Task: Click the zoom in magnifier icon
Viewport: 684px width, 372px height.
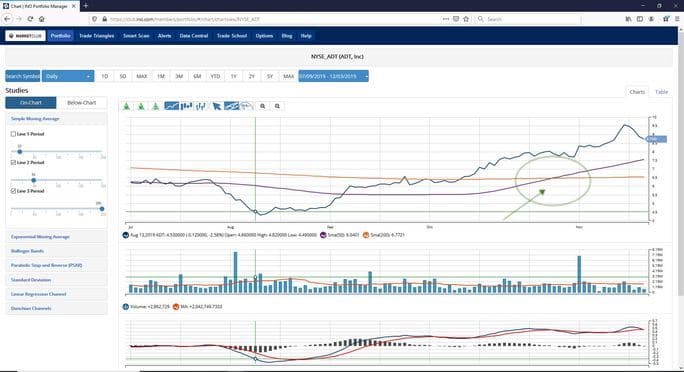Action: point(263,106)
